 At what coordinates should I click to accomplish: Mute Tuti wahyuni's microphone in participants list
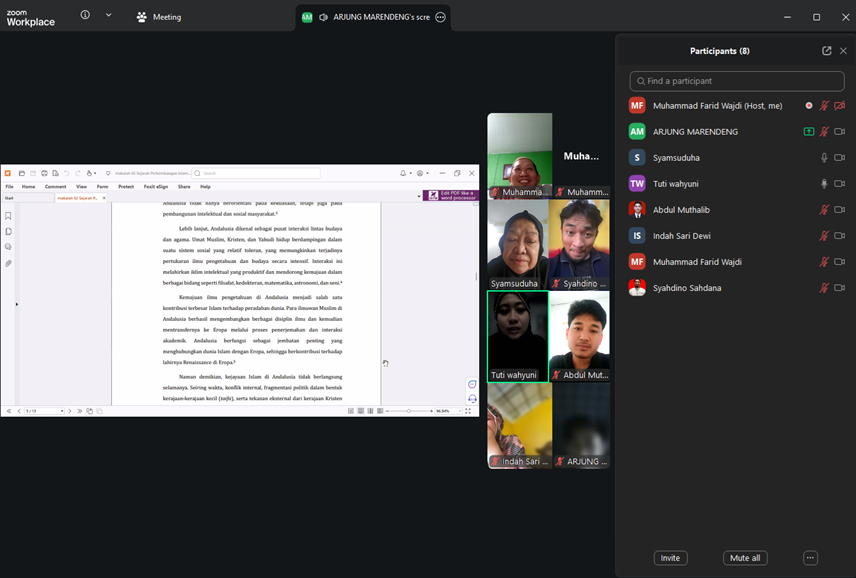pyautogui.click(x=824, y=183)
